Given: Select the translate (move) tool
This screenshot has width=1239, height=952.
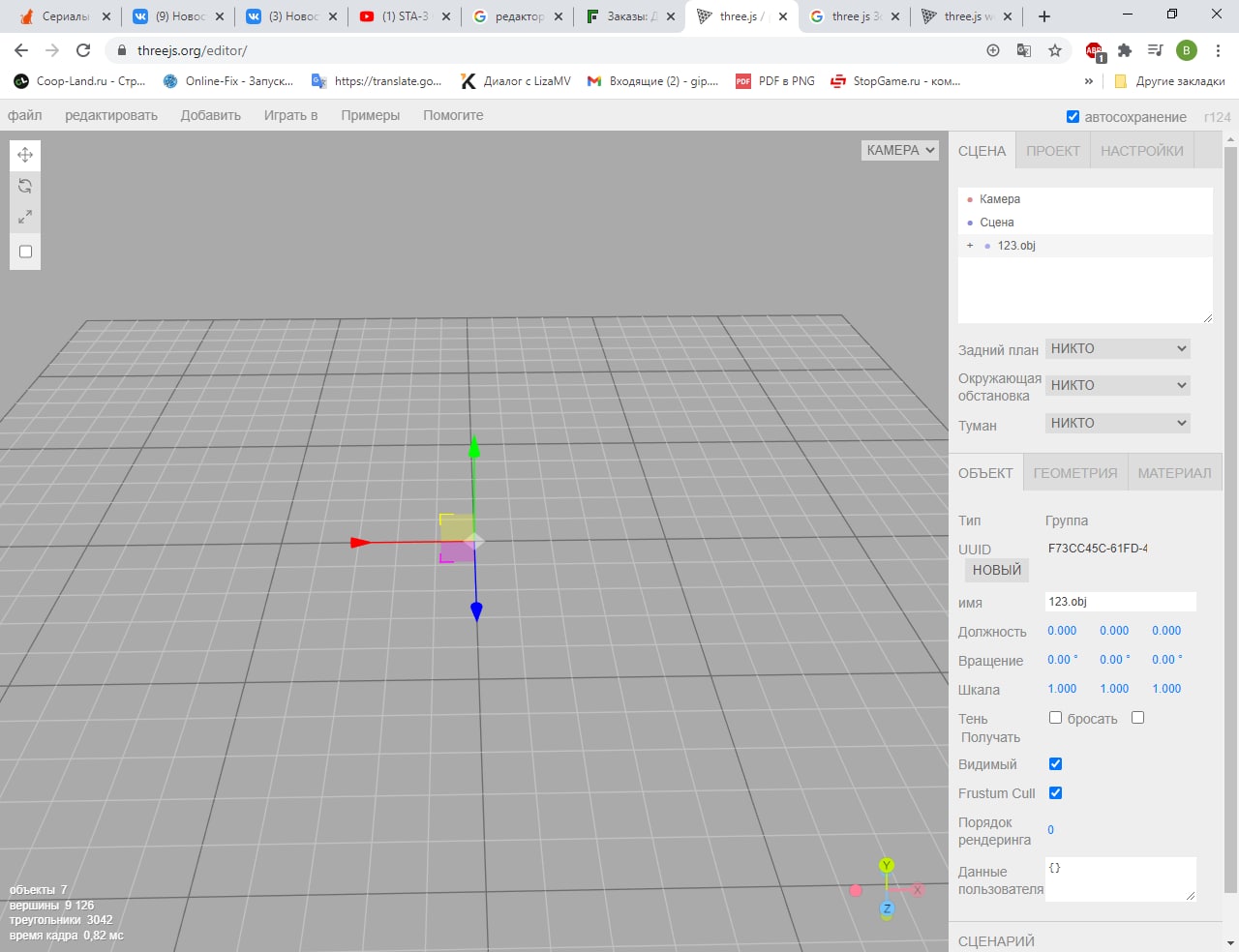Looking at the screenshot, I should click(25, 155).
